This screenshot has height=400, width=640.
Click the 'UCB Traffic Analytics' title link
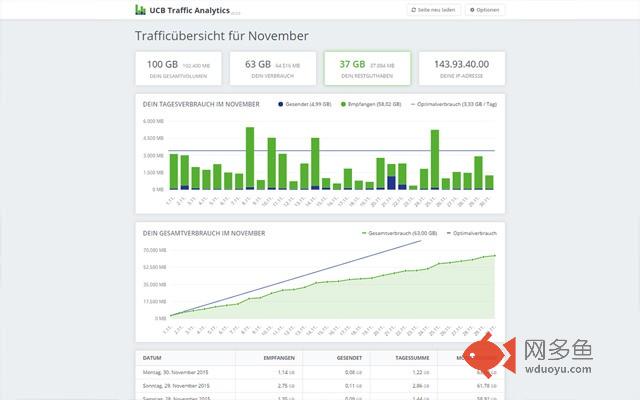point(189,10)
